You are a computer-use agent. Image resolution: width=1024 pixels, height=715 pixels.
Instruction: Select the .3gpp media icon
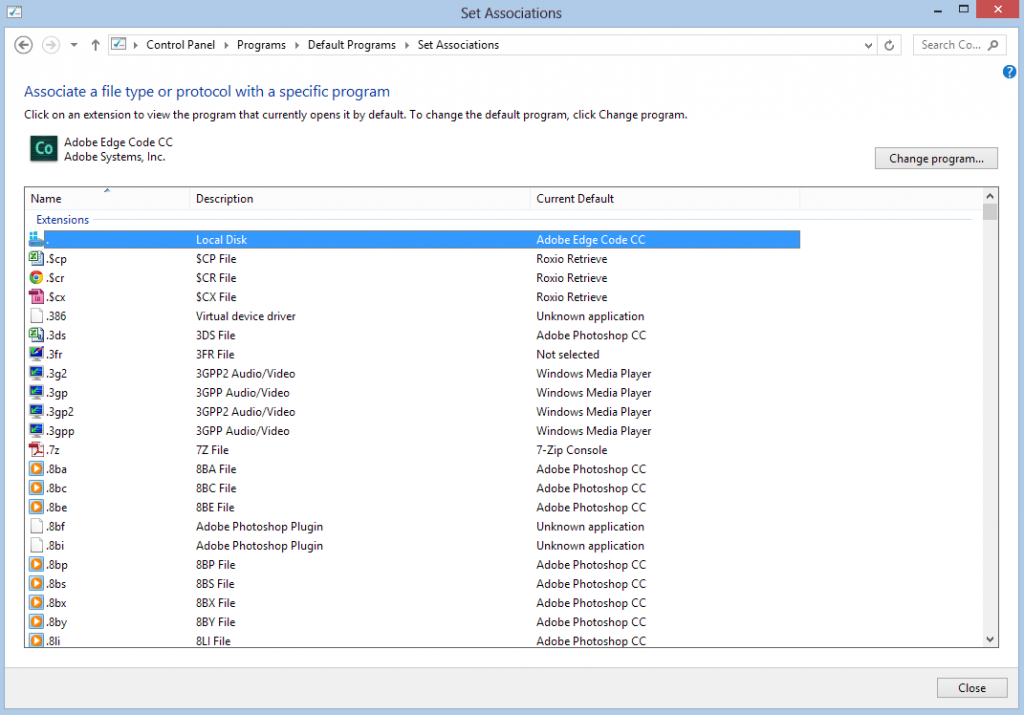36,430
